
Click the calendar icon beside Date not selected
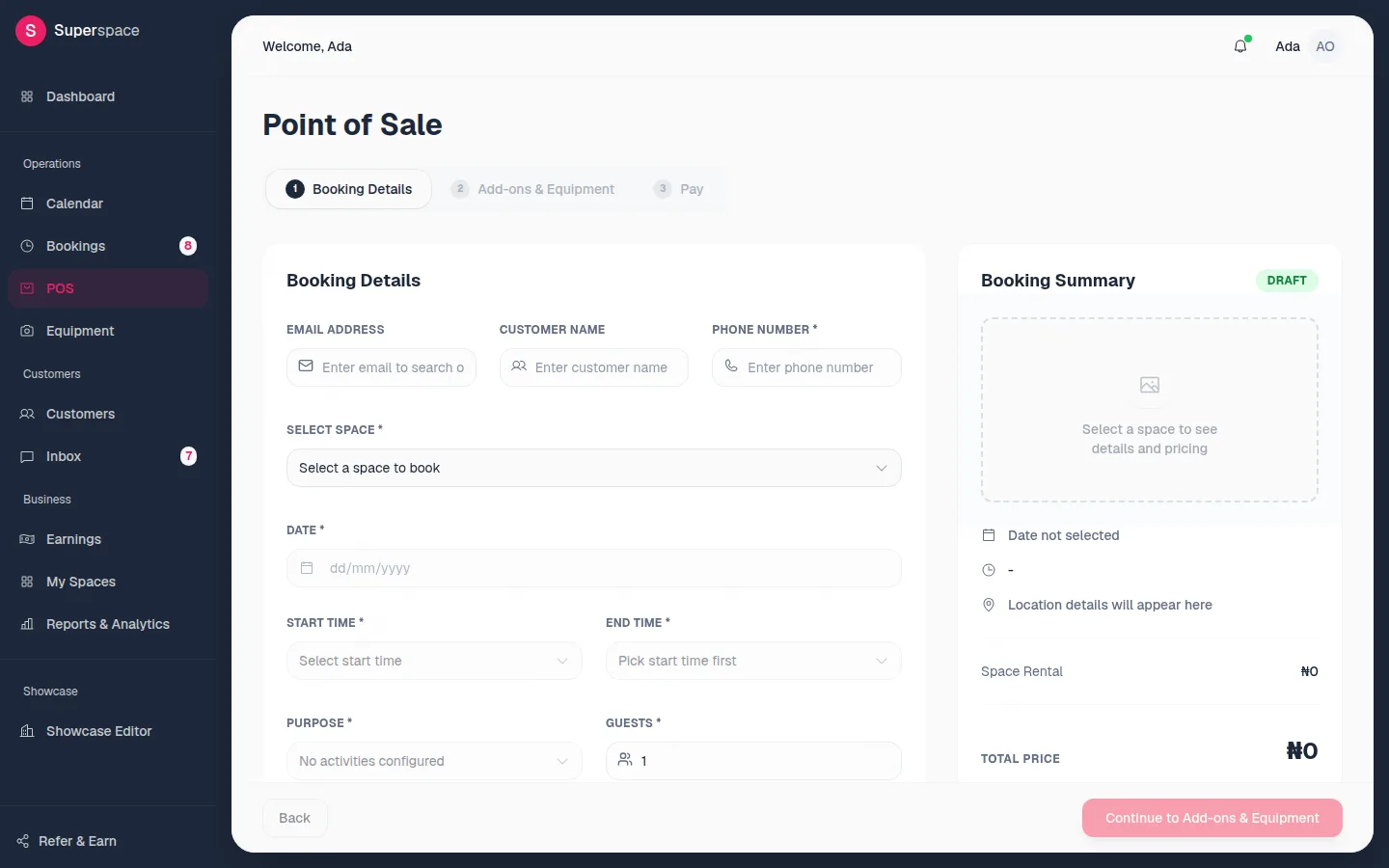pyautogui.click(x=989, y=535)
